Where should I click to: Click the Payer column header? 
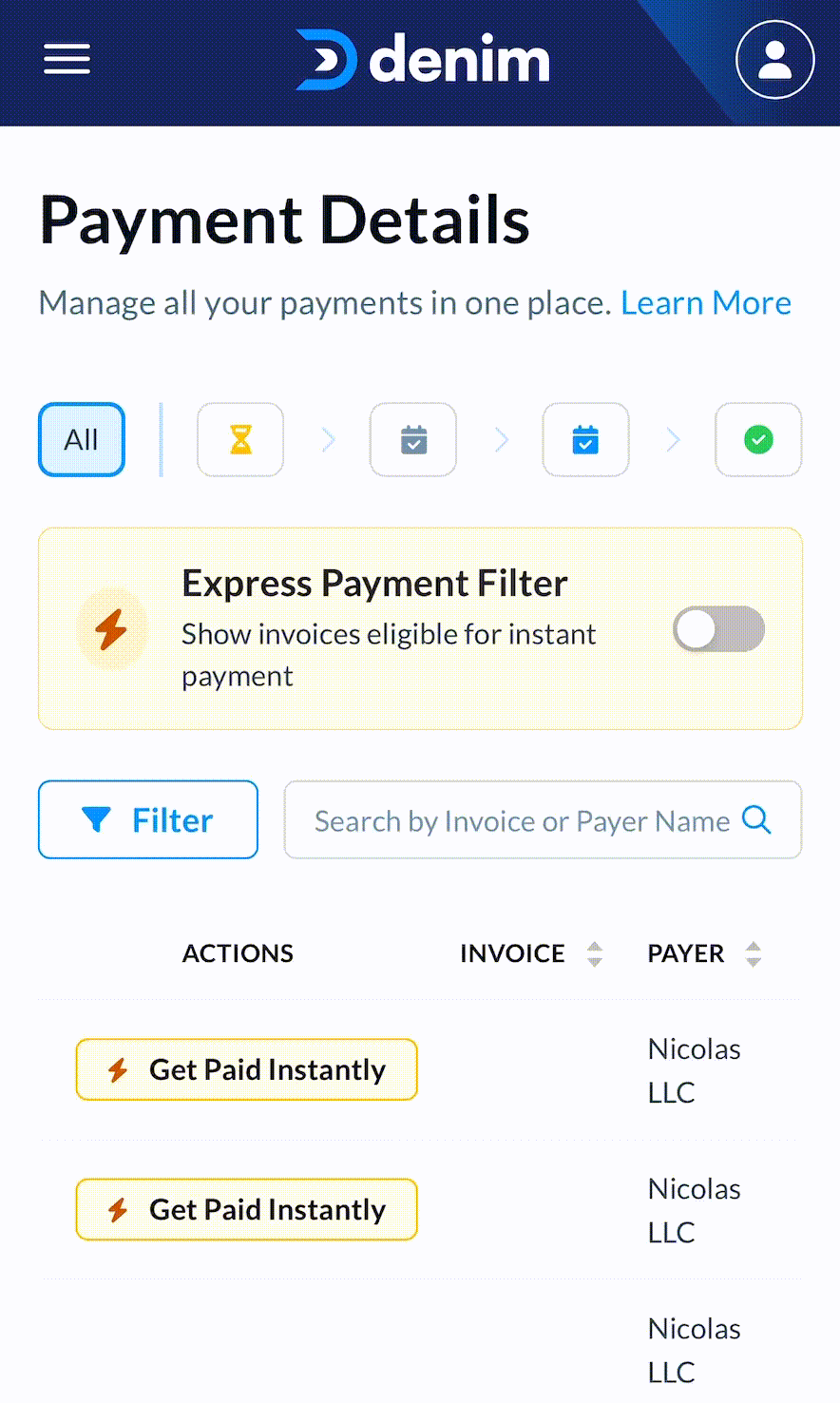click(685, 953)
